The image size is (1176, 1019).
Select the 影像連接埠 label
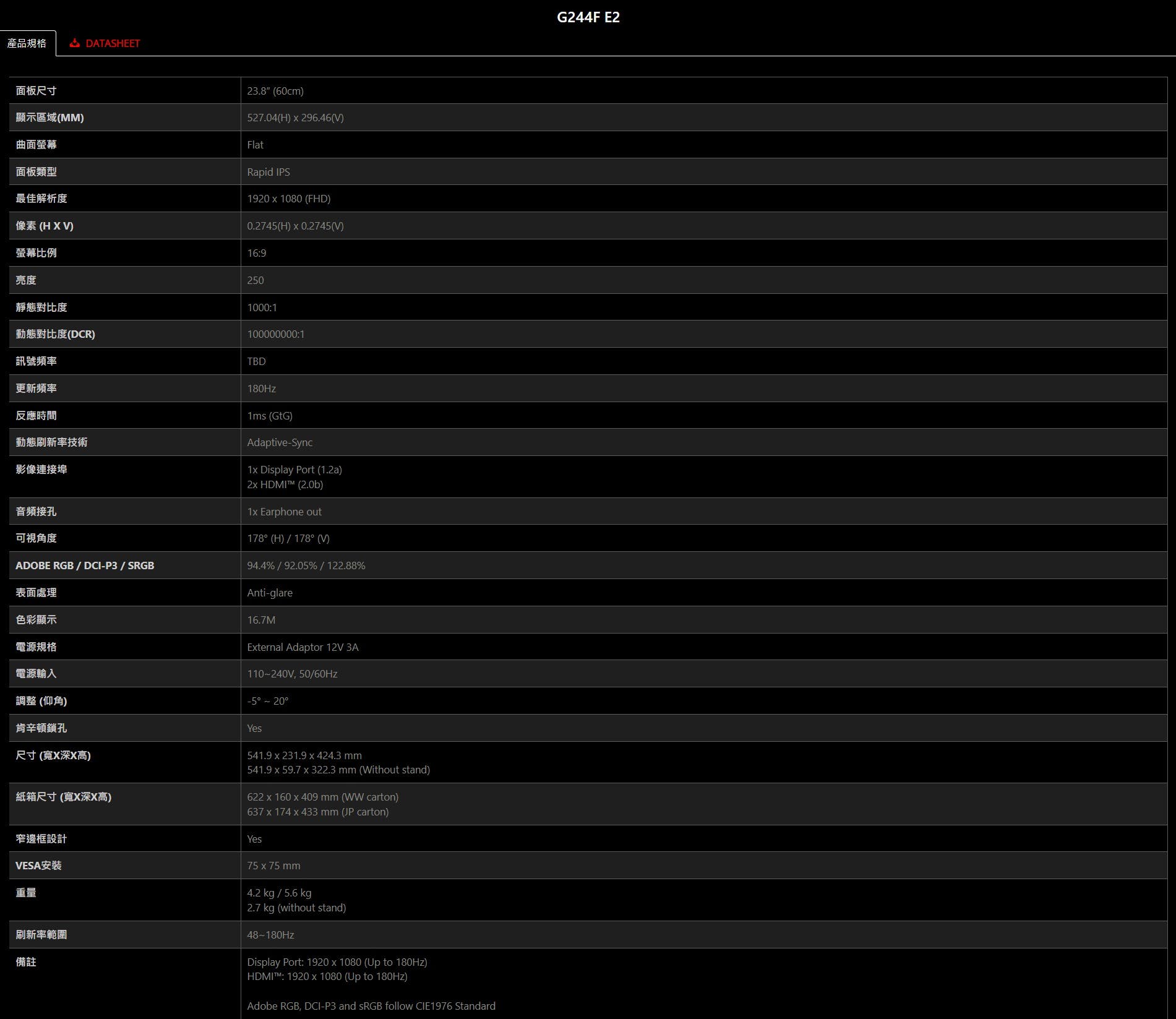pyautogui.click(x=41, y=470)
